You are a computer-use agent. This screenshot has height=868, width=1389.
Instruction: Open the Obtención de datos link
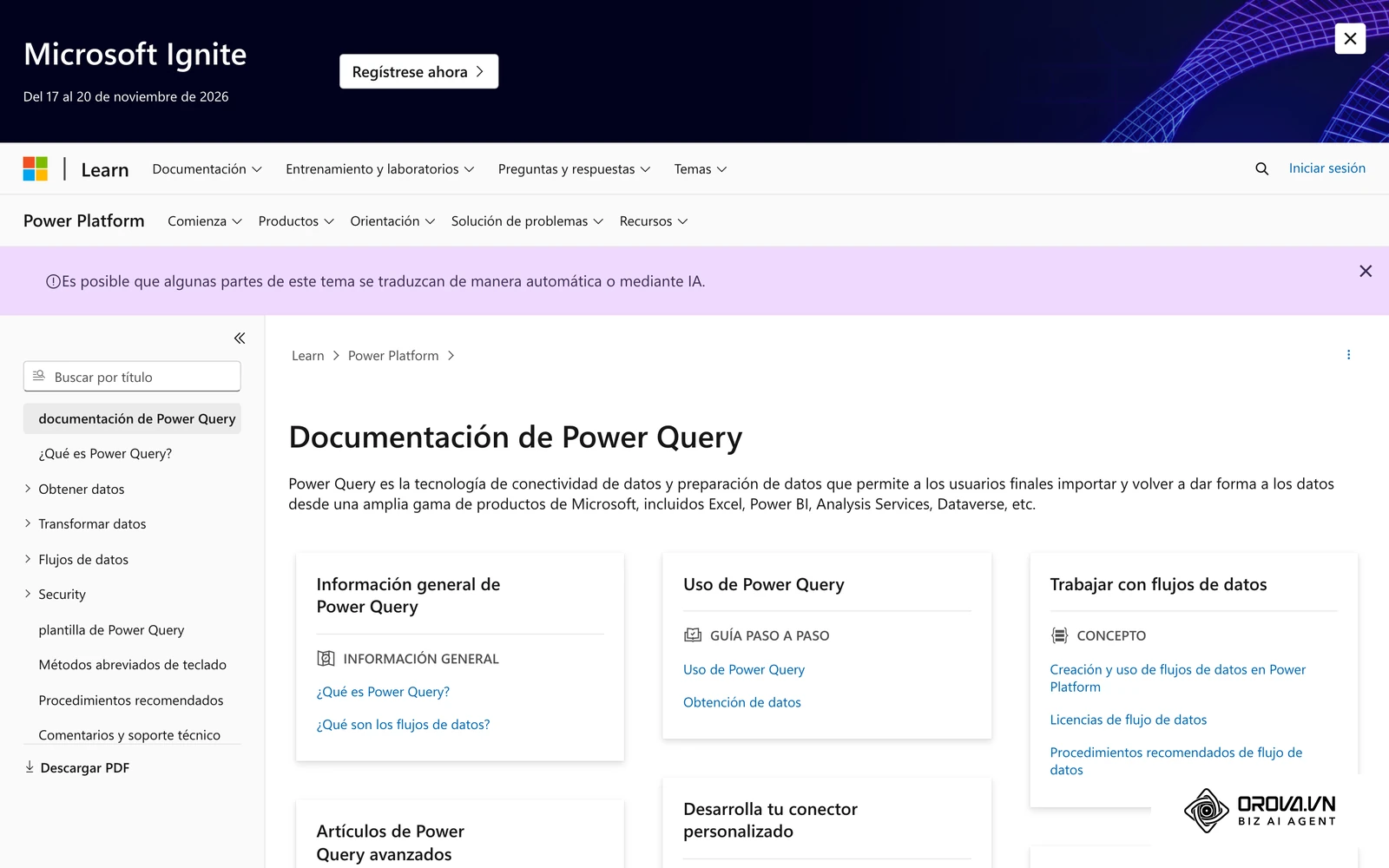click(x=742, y=702)
